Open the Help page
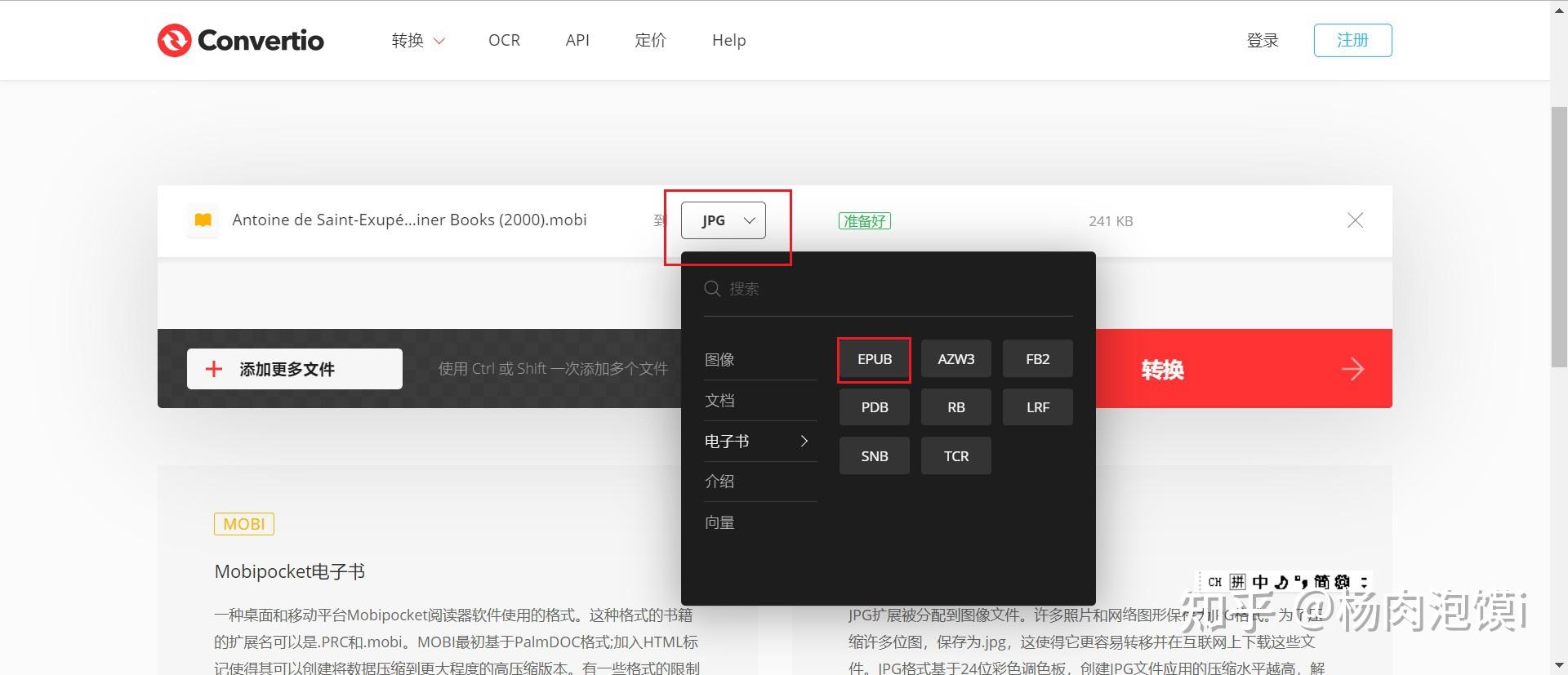 728,40
